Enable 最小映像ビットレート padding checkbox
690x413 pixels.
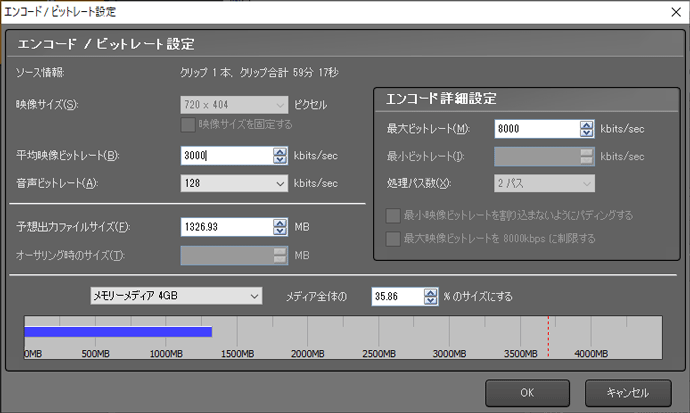tap(391, 215)
